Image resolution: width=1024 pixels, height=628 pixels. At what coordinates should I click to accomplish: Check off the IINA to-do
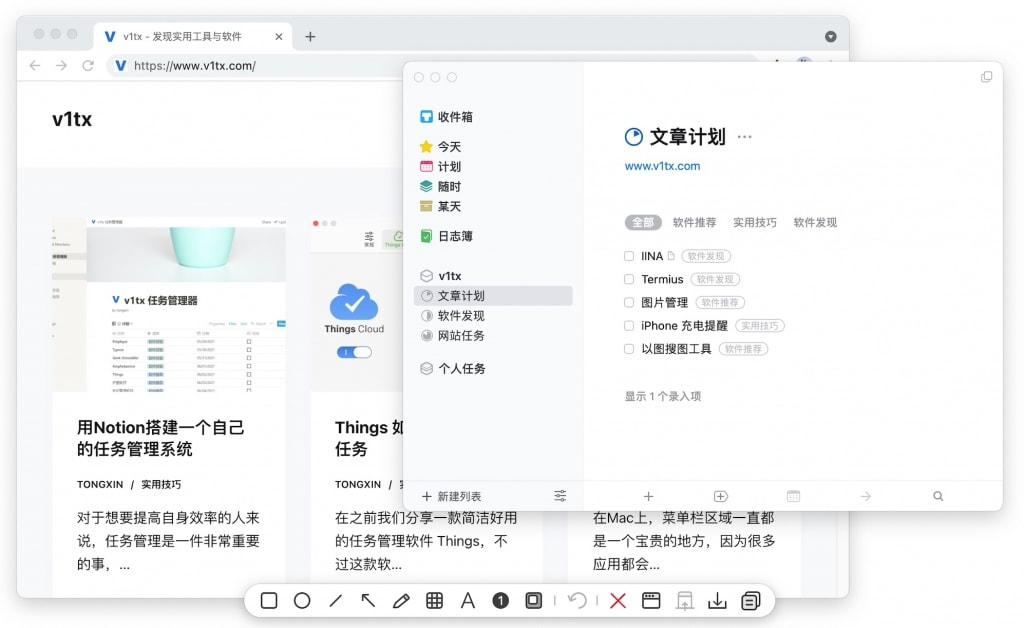click(x=629, y=256)
